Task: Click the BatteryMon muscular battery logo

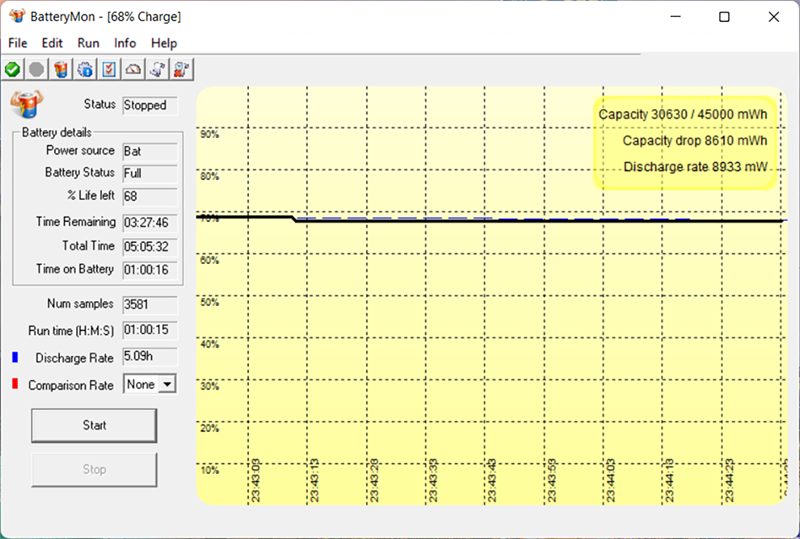Action: click(x=27, y=104)
